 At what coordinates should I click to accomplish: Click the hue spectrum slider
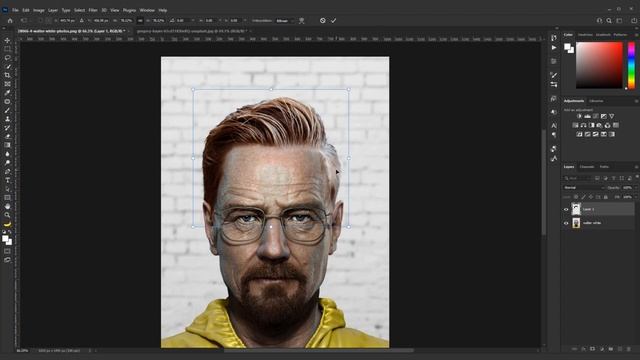pyautogui.click(x=631, y=65)
